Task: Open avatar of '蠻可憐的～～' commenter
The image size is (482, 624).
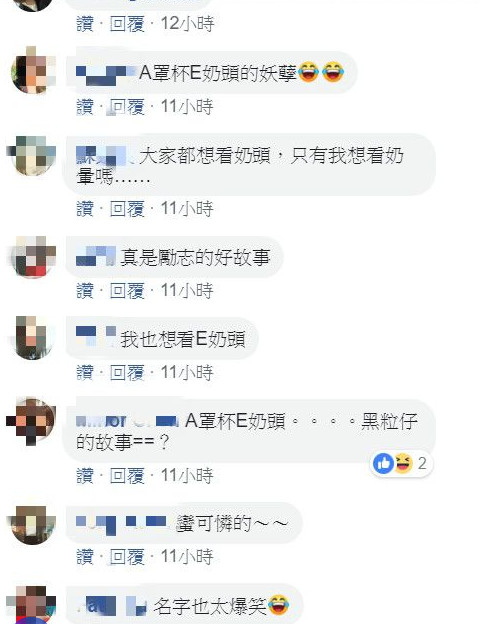Action: (33, 524)
